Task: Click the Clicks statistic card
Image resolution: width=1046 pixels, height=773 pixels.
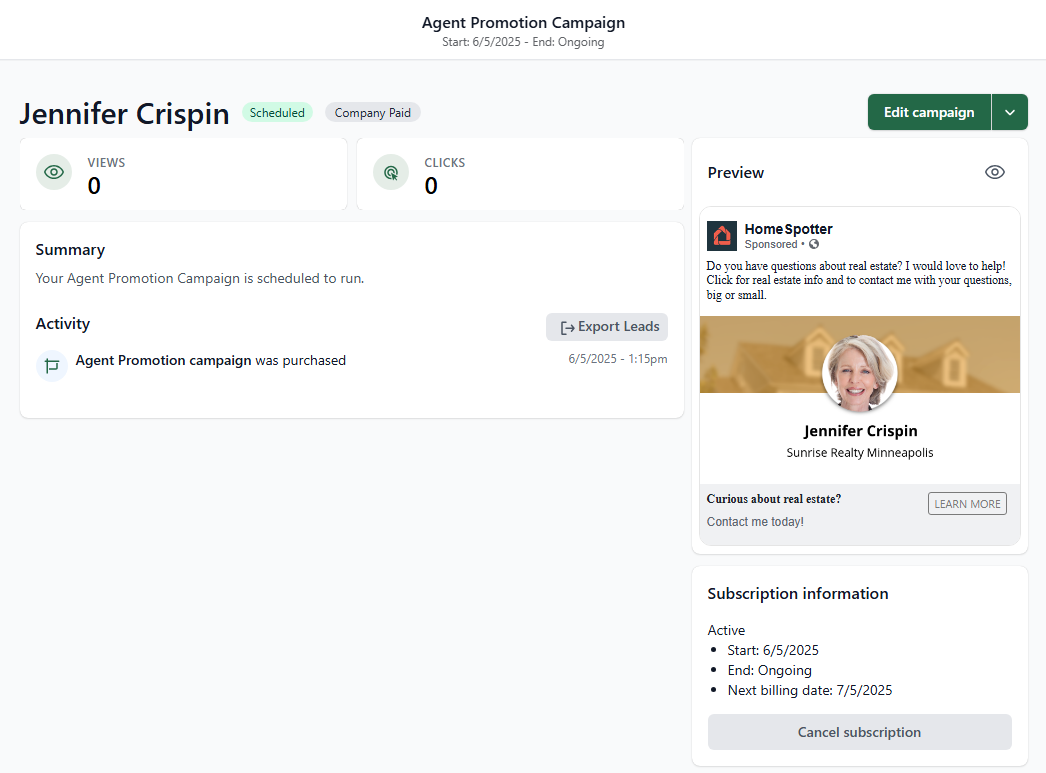Action: click(520, 174)
